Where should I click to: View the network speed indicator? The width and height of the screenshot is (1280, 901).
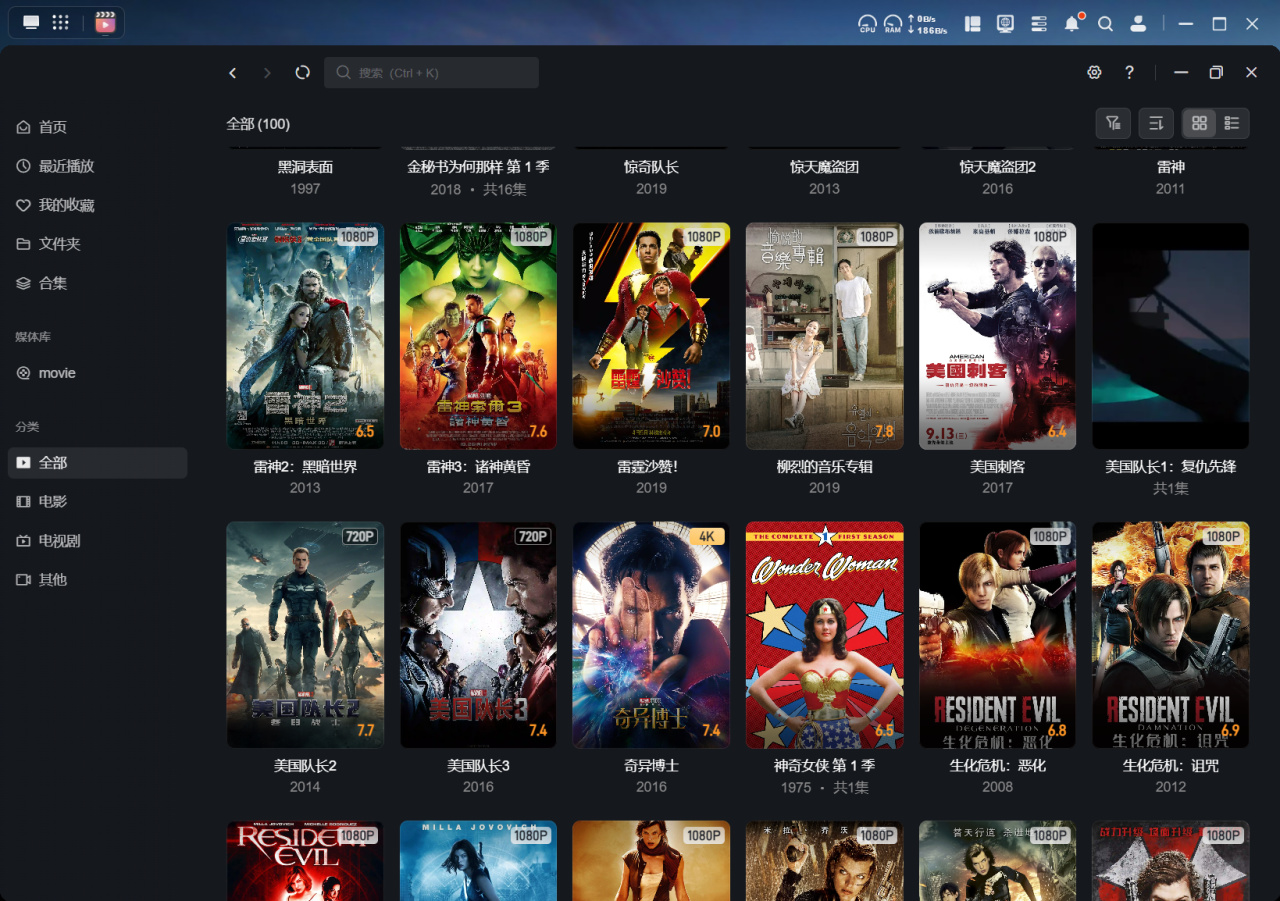point(927,24)
